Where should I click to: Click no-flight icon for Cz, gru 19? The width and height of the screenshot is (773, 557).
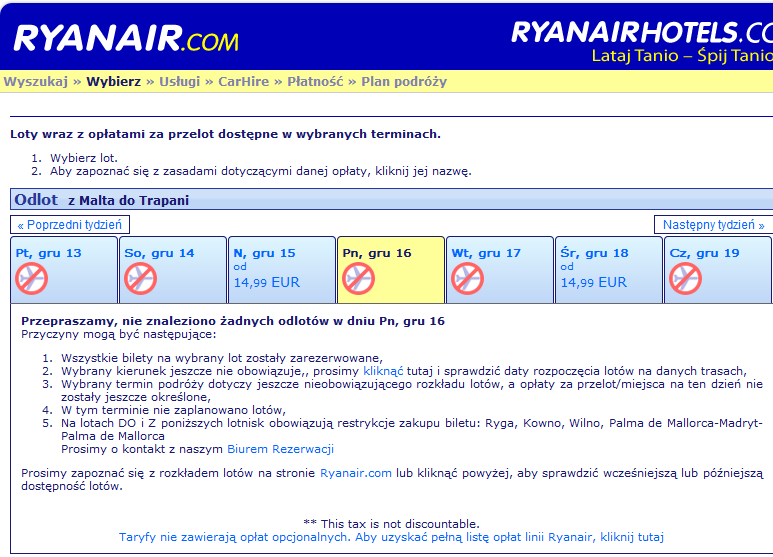[x=685, y=278]
